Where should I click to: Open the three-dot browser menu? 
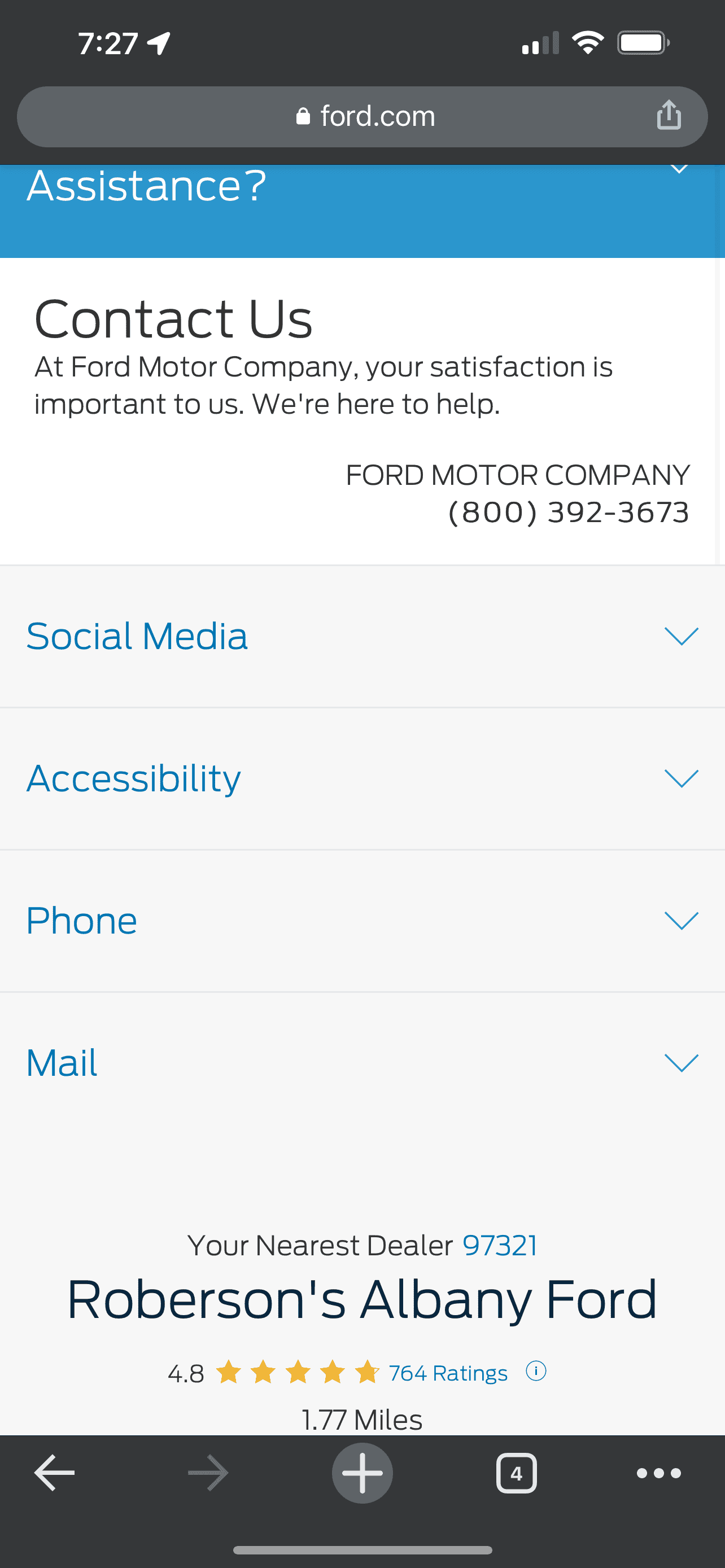tap(658, 1473)
